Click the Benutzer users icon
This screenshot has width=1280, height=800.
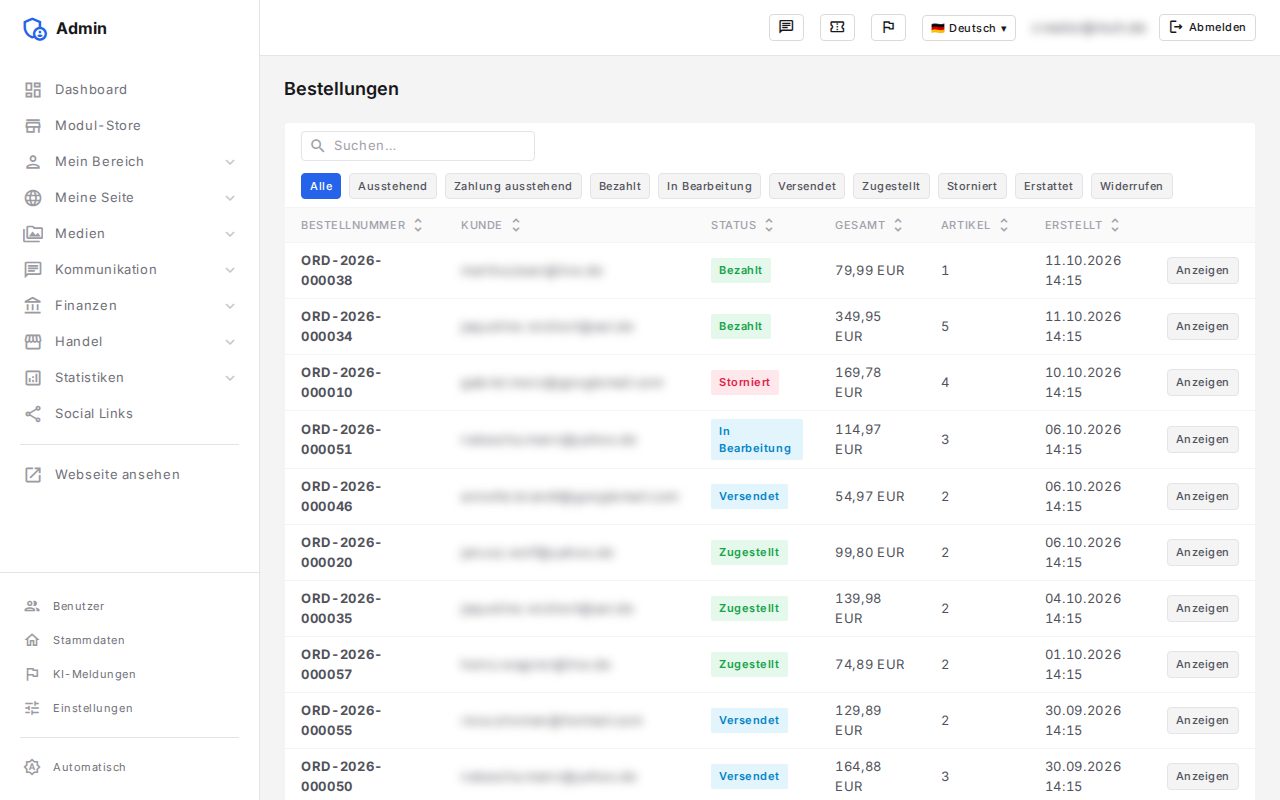point(32,606)
